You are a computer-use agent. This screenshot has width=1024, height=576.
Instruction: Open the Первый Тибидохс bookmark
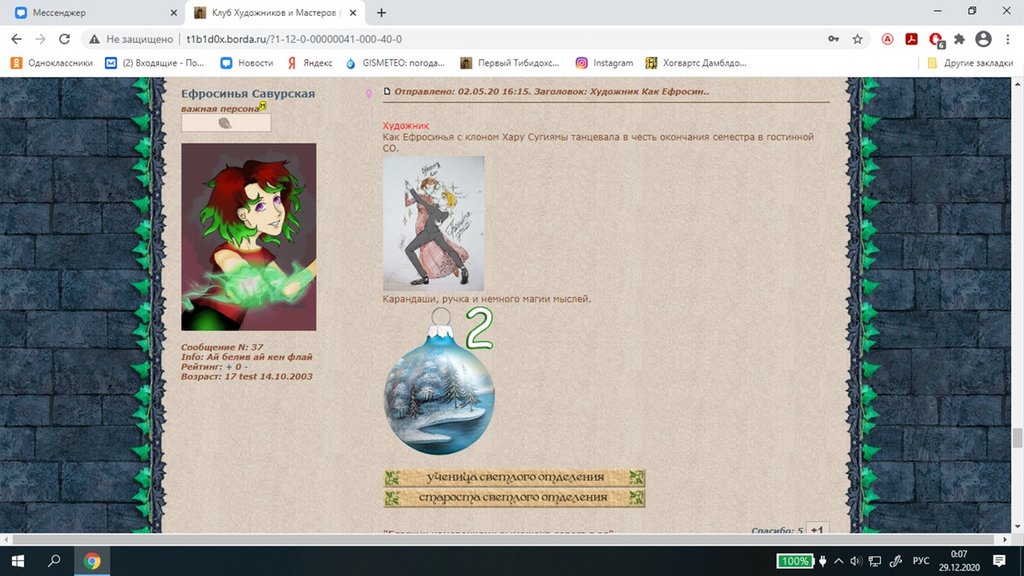[510, 63]
